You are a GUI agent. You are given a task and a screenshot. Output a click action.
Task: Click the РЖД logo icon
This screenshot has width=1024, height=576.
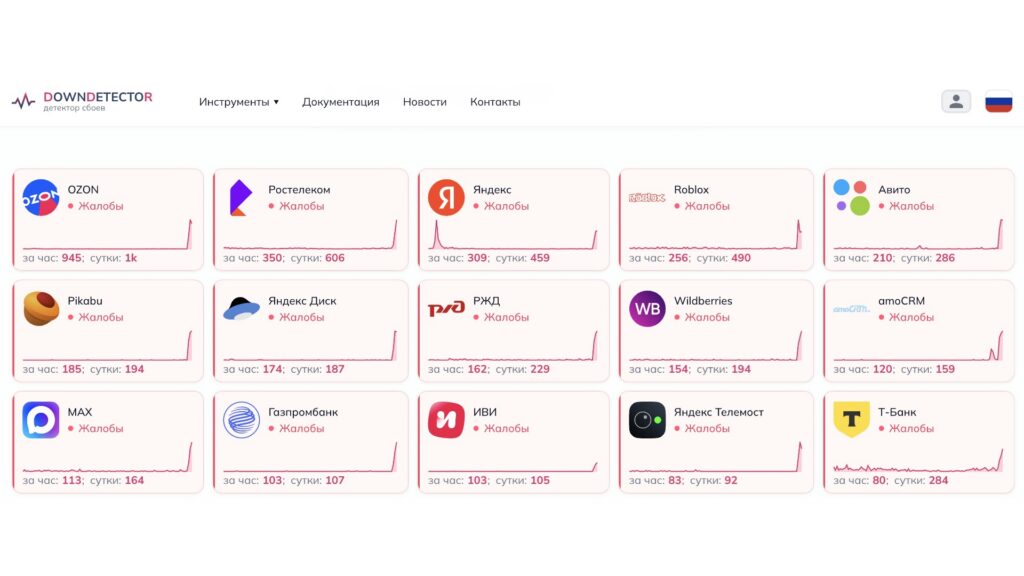(x=446, y=308)
